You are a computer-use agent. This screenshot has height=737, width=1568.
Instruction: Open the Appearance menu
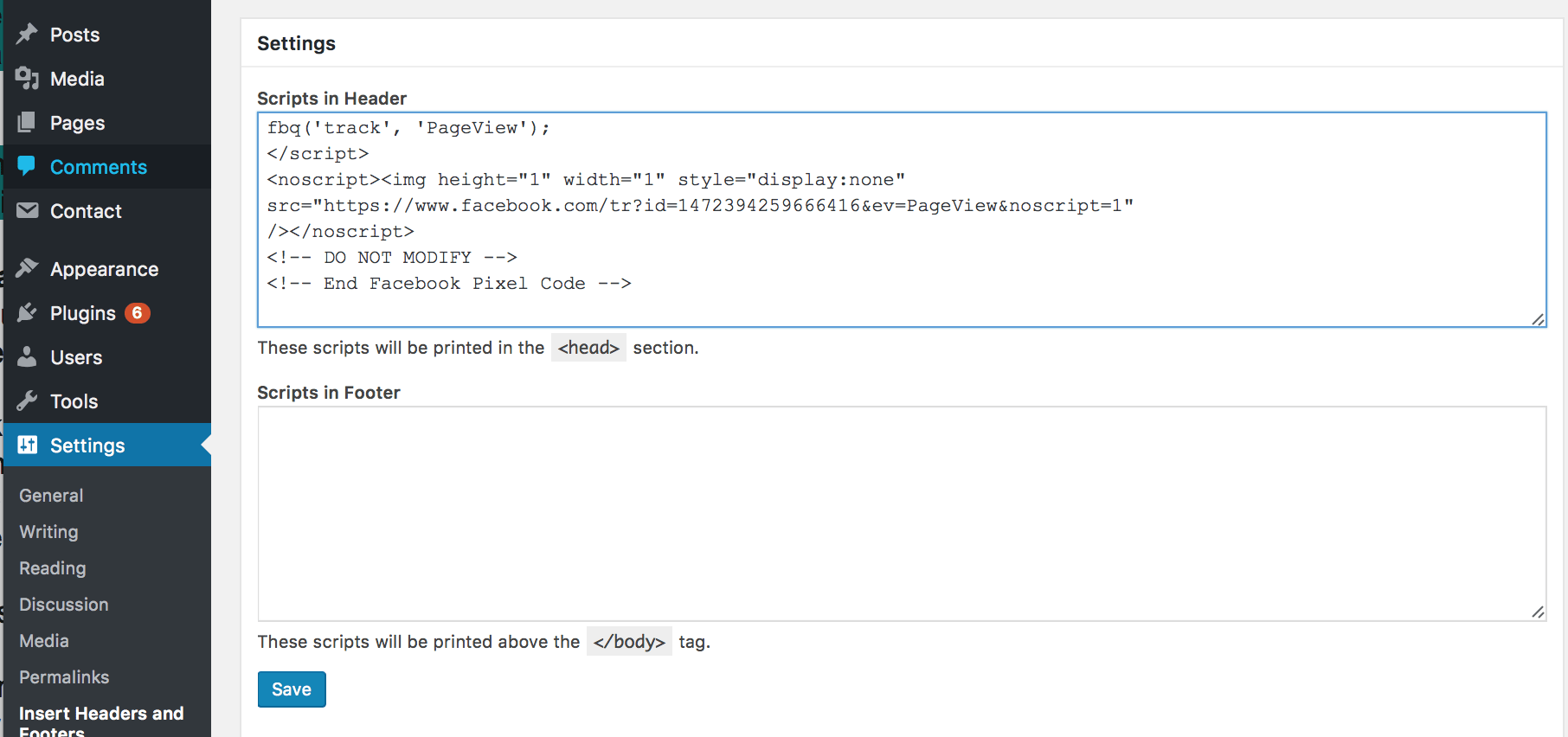(107, 269)
